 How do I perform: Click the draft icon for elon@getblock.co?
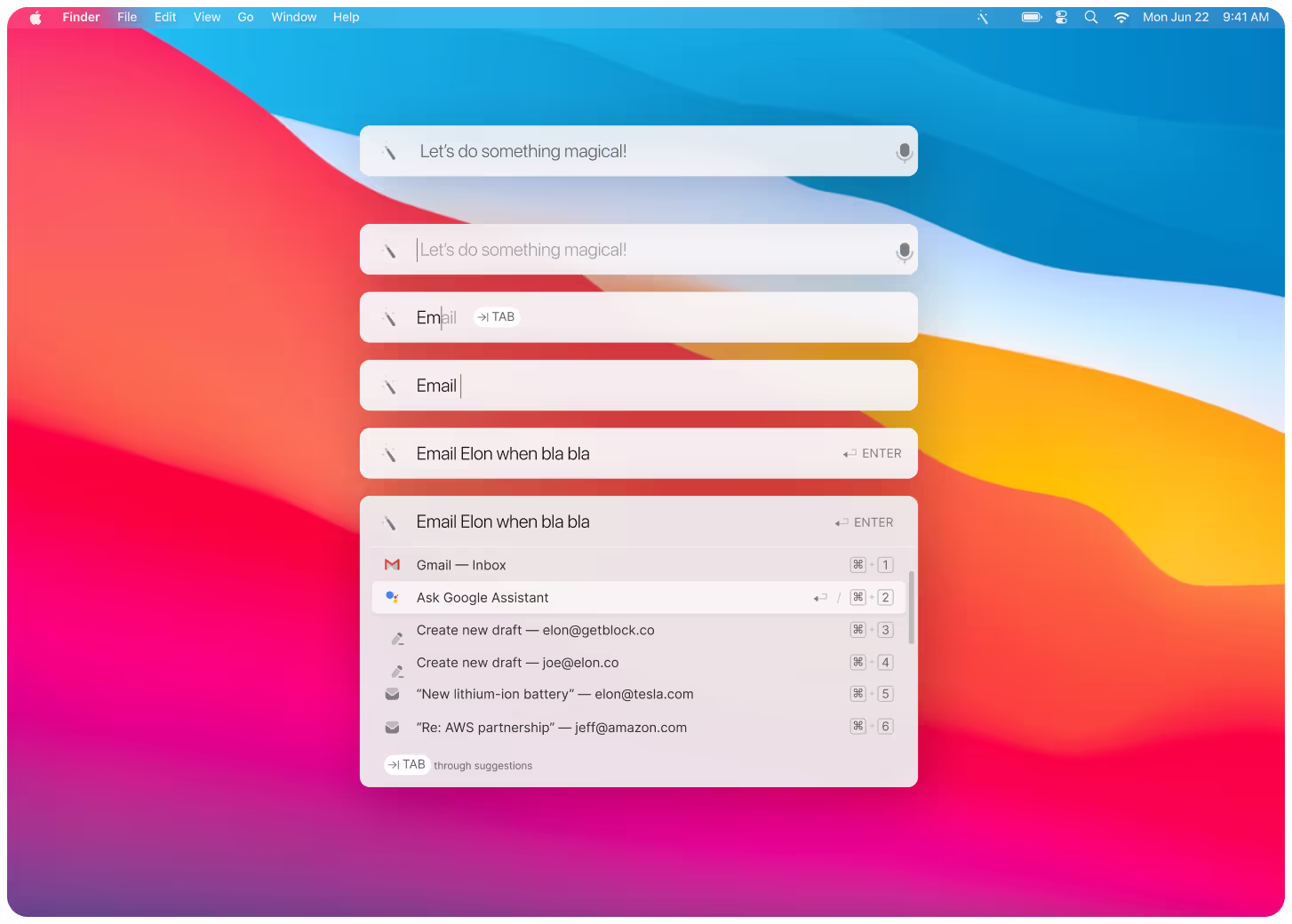[397, 638]
